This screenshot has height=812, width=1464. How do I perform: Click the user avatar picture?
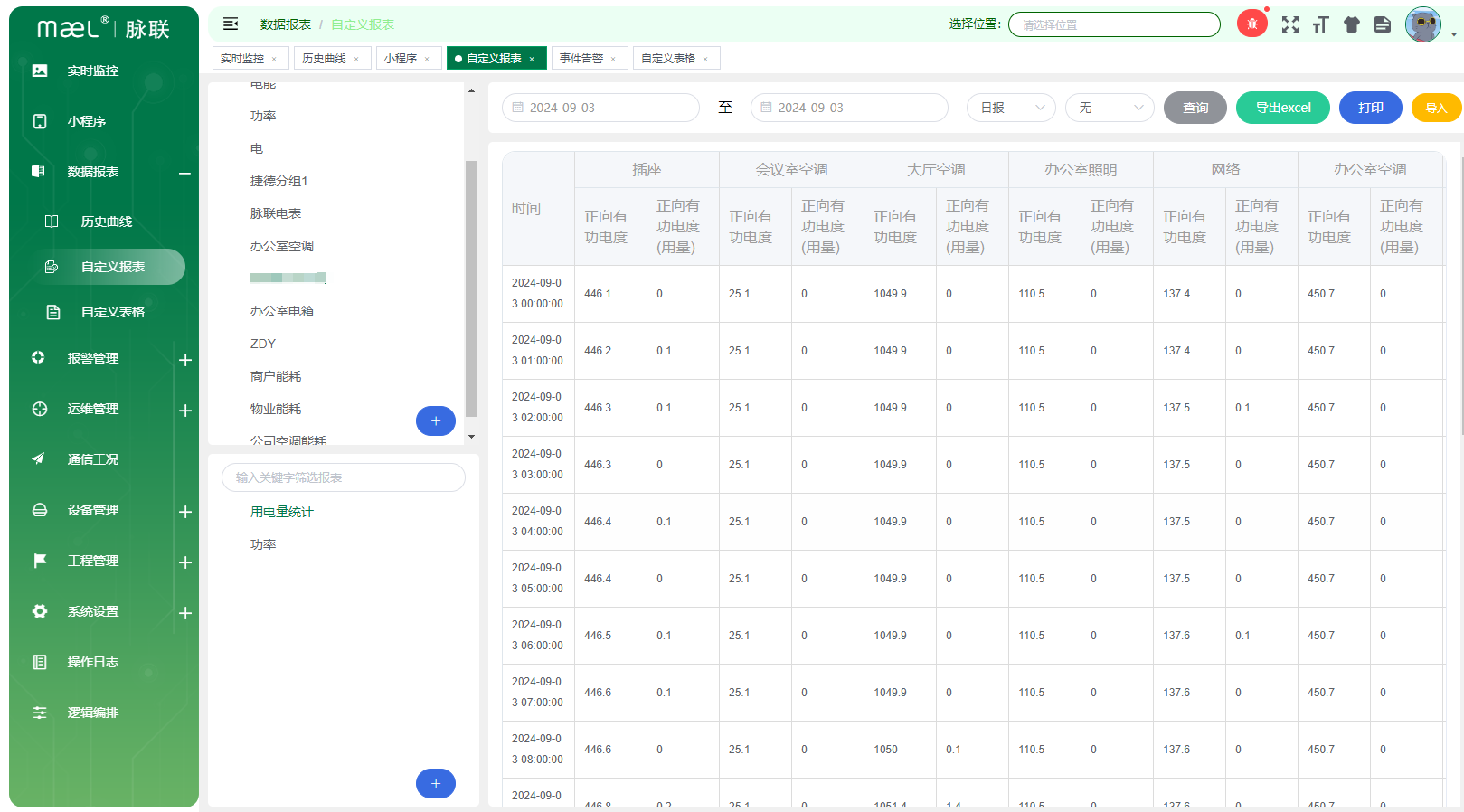[1422, 24]
